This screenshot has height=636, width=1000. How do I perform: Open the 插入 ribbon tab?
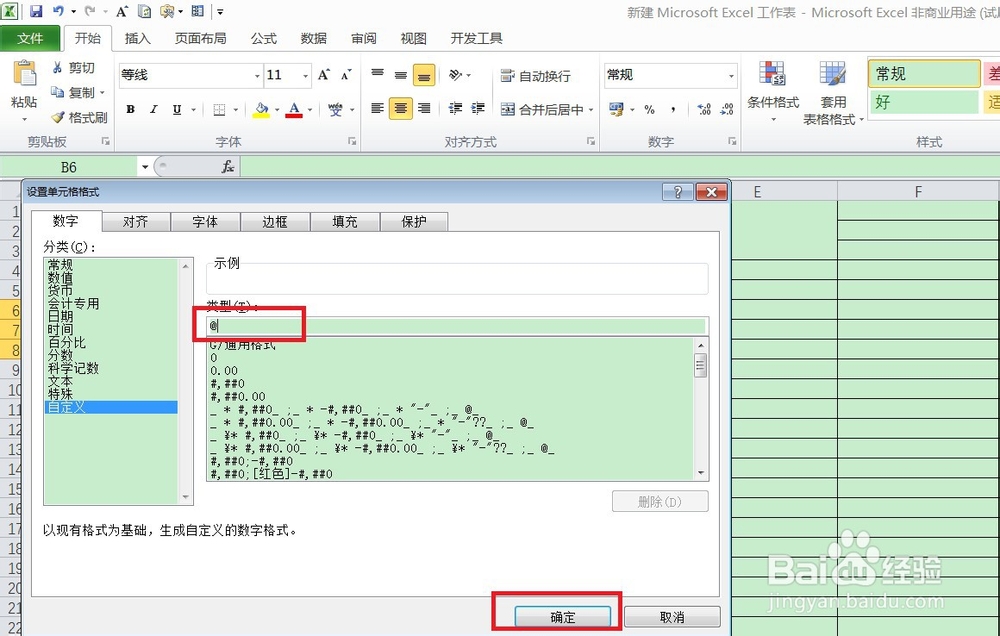(x=137, y=38)
